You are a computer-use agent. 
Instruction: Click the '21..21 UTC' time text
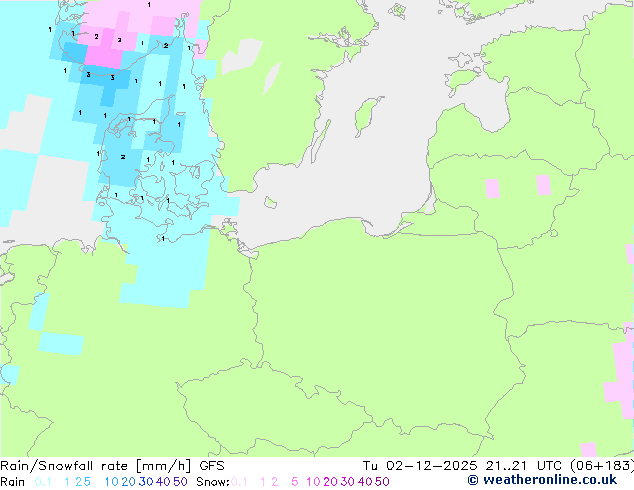click(x=524, y=466)
